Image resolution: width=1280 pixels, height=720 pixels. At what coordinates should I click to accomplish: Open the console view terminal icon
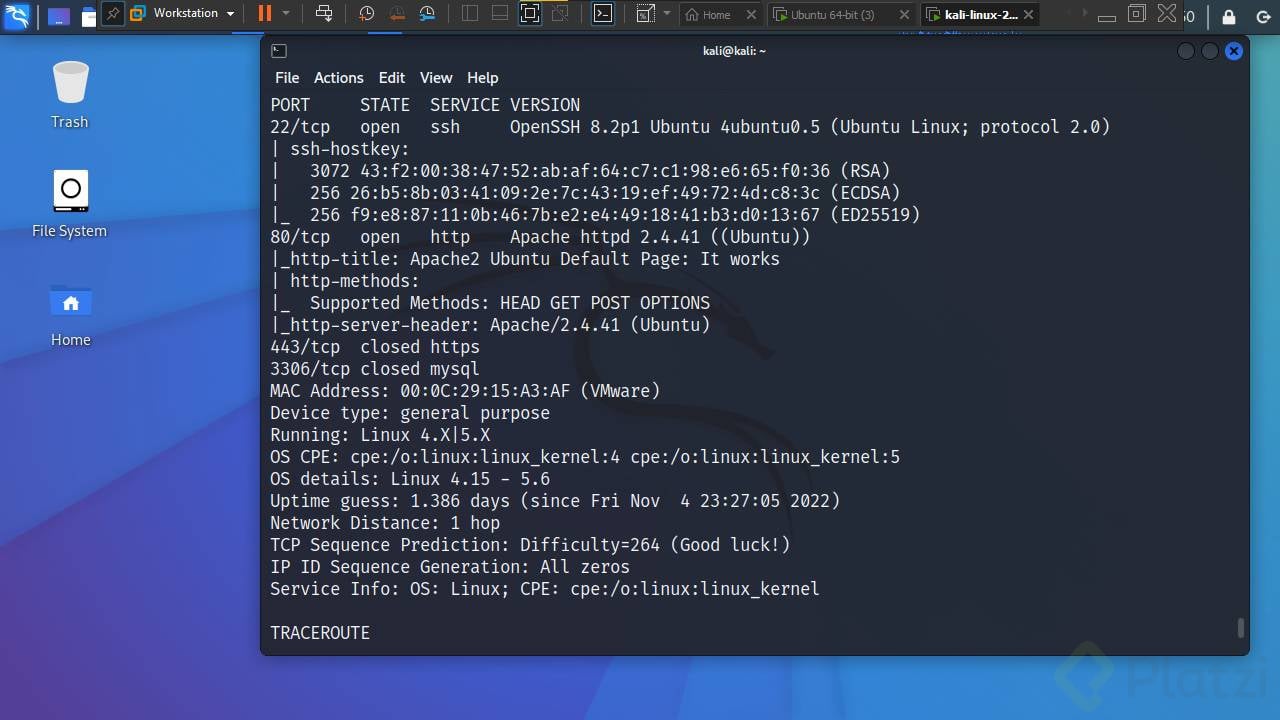click(602, 13)
